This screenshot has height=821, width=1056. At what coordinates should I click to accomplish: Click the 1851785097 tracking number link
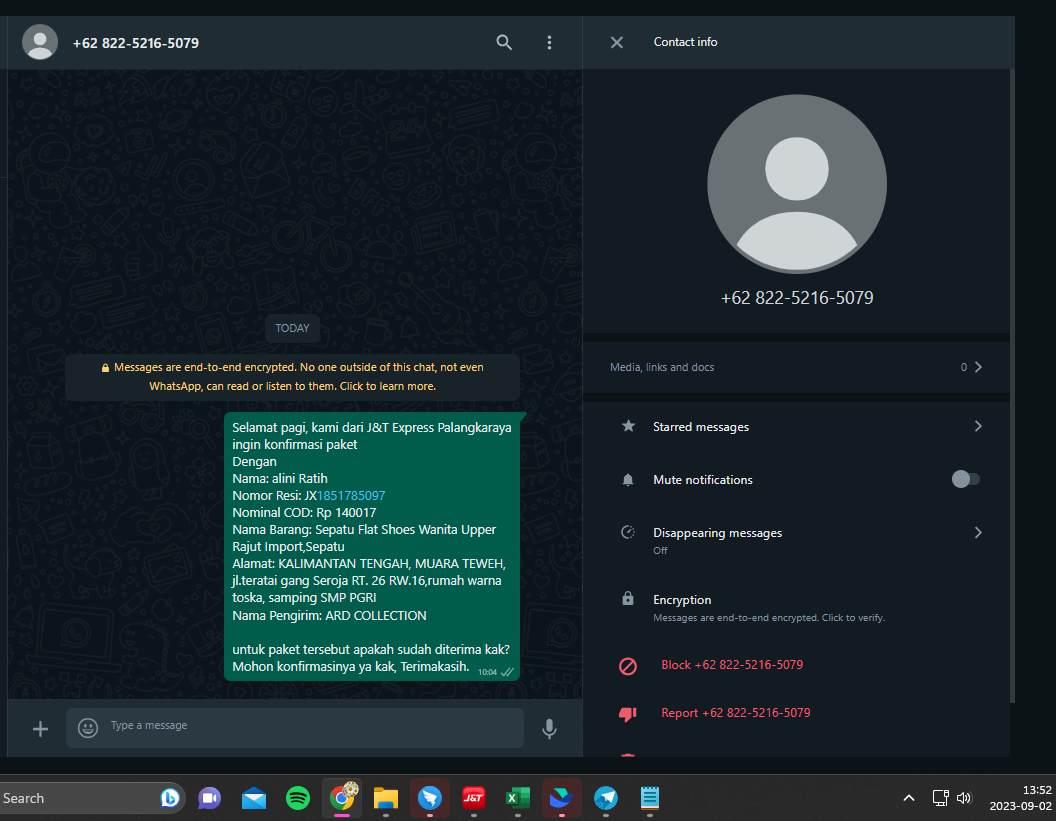[351, 496]
